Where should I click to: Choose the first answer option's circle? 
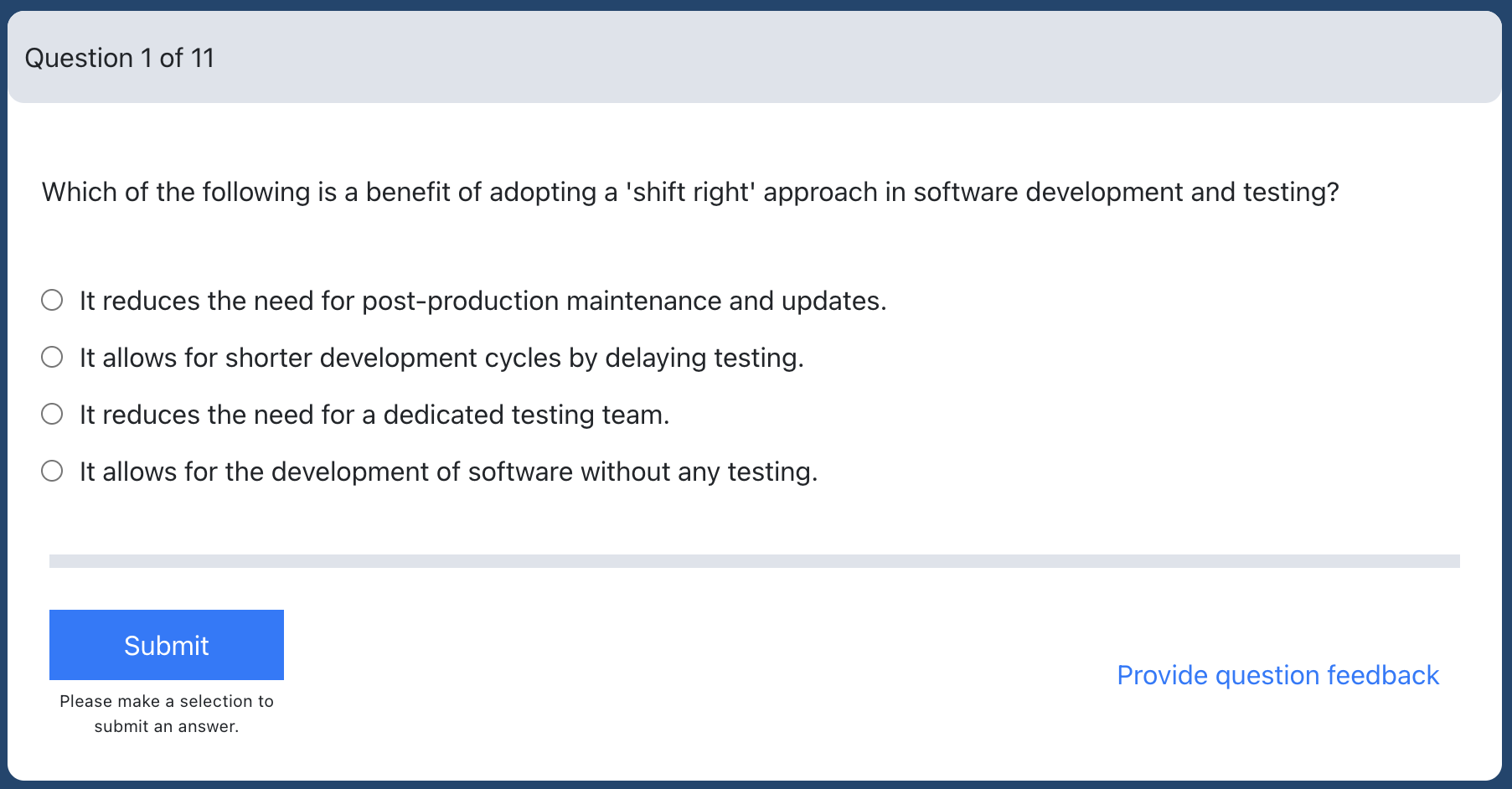pyautogui.click(x=52, y=300)
